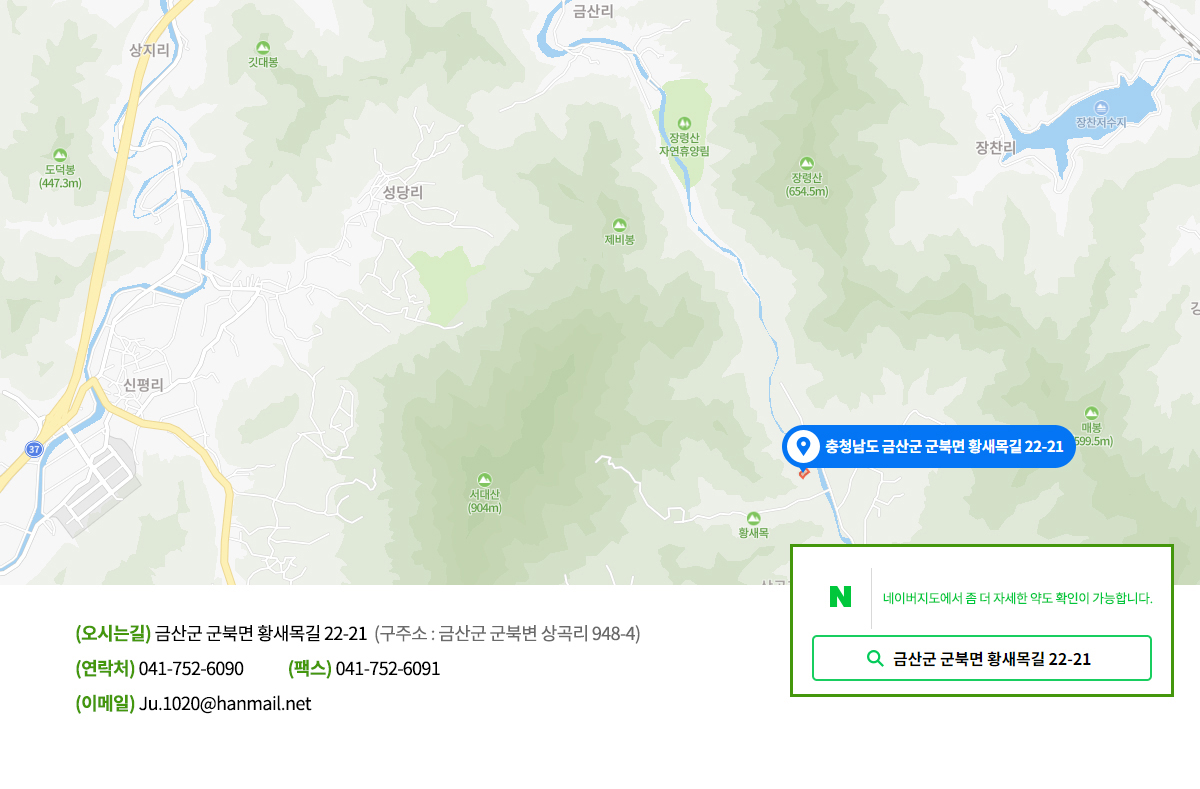
Task: Click the email Ju.1020@hanmail.net
Action: (225, 703)
